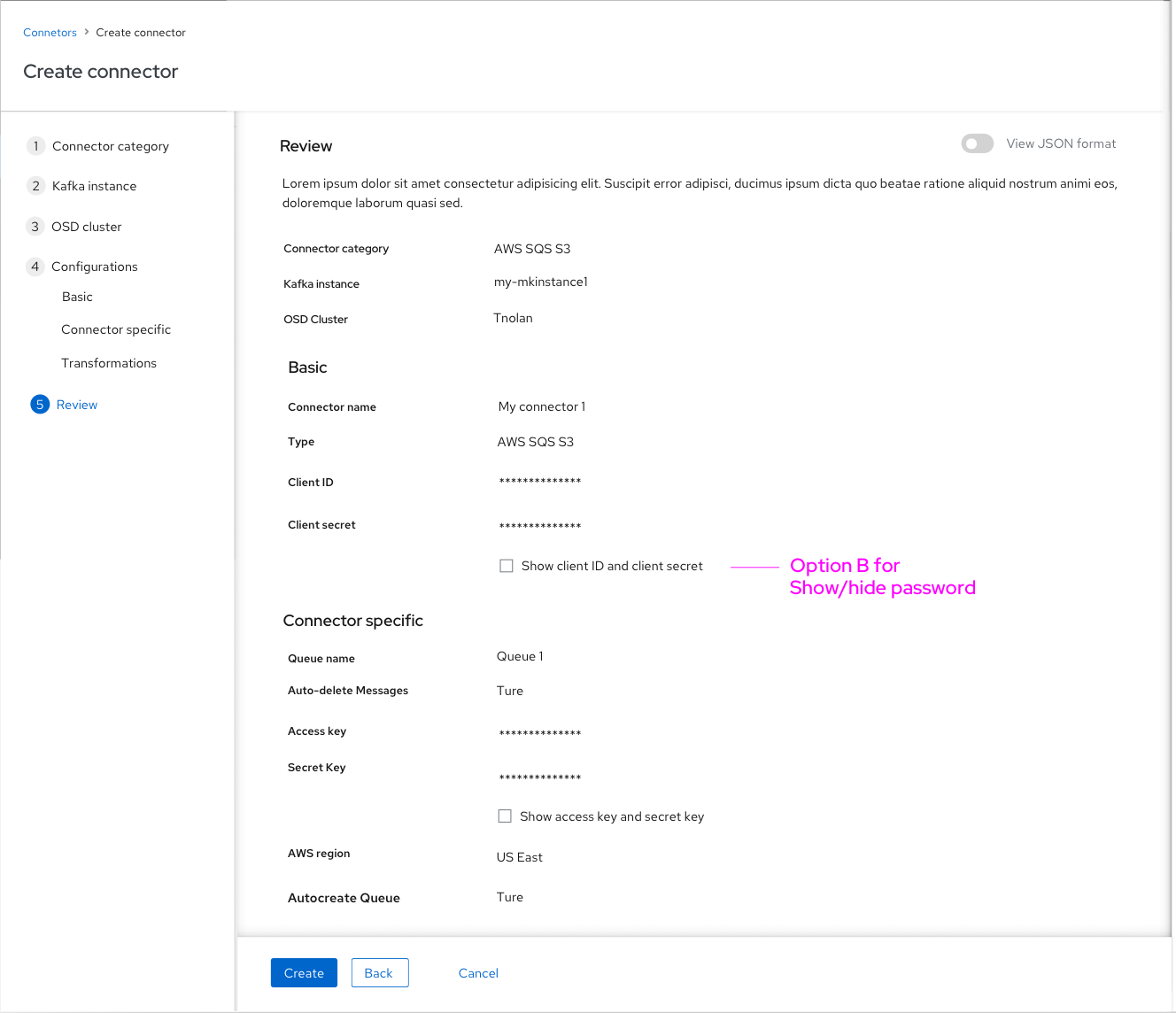
Task: Select step 2 Kafka instance circle icon
Action: click(x=35, y=186)
